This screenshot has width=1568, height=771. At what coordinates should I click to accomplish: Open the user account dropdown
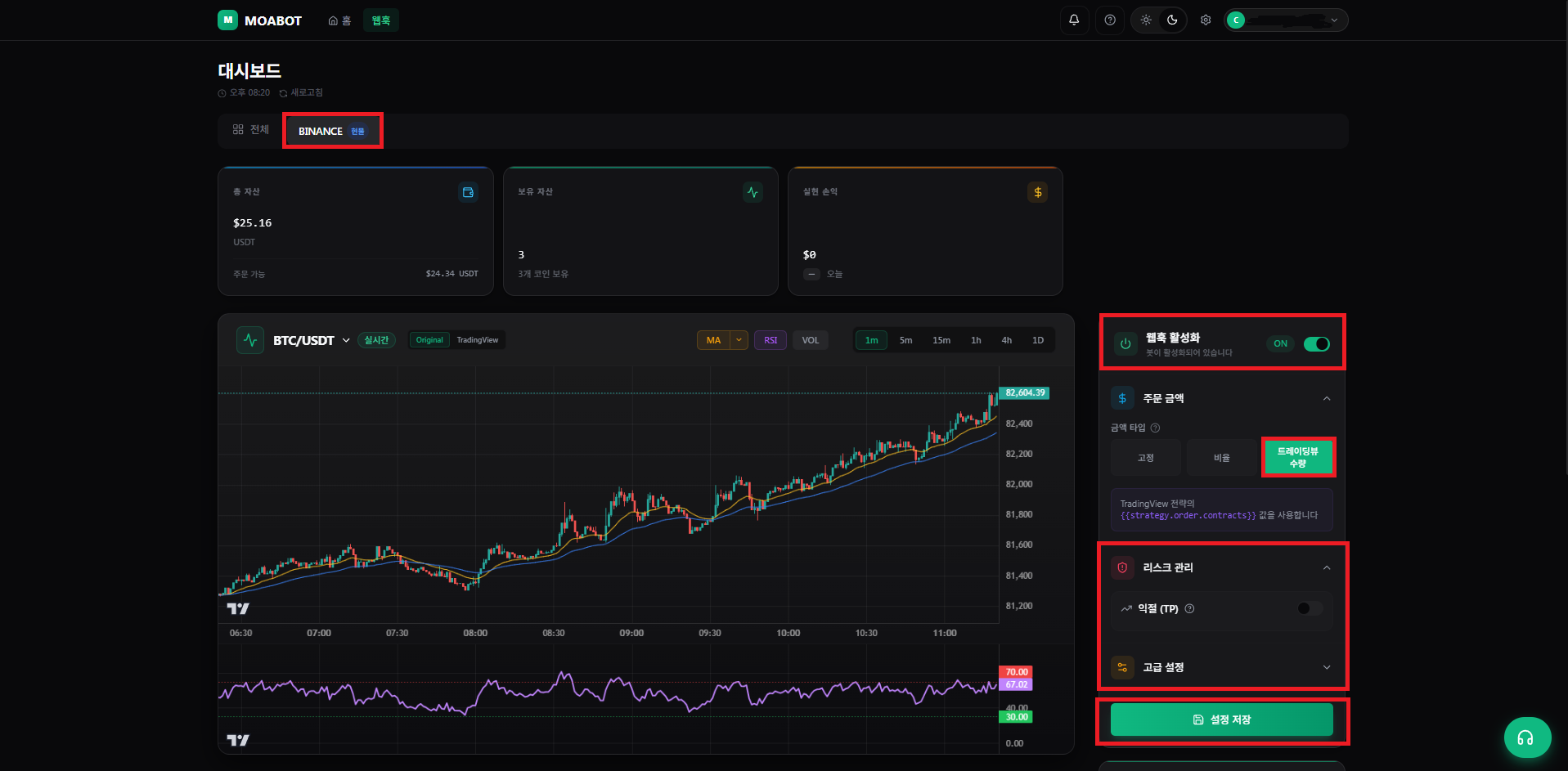pyautogui.click(x=1286, y=20)
